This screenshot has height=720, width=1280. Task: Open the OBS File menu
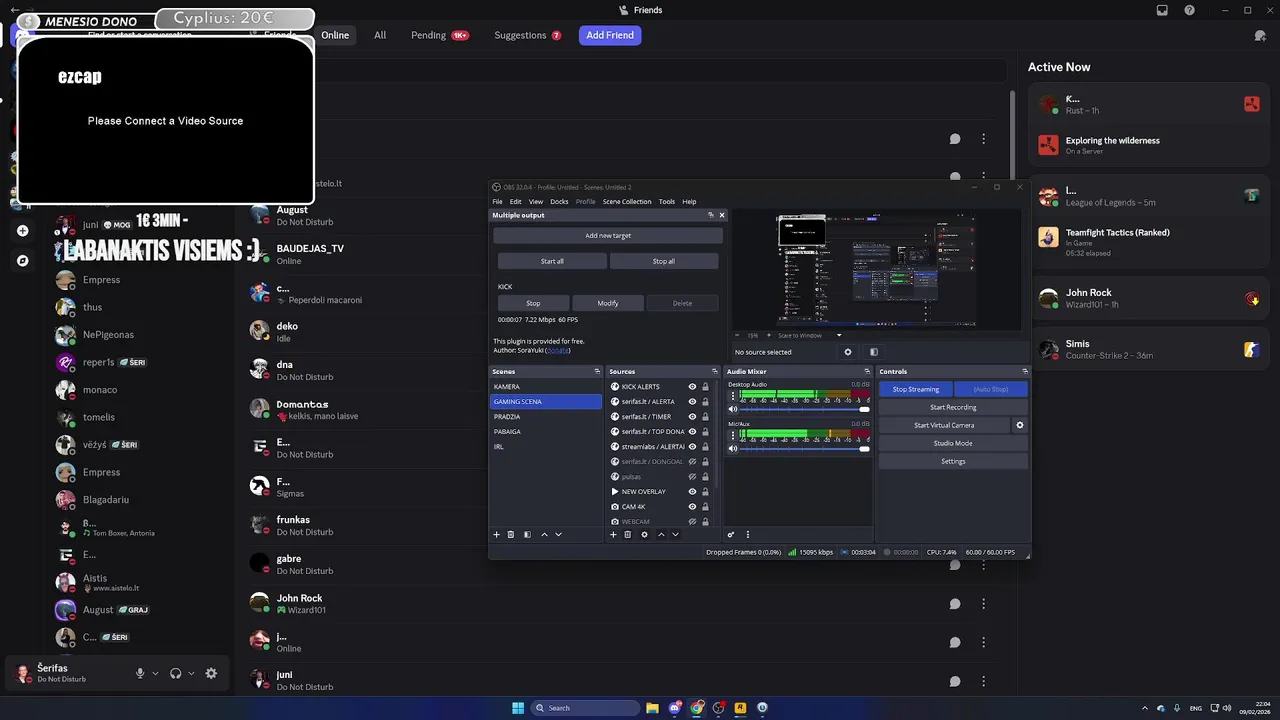(x=497, y=202)
